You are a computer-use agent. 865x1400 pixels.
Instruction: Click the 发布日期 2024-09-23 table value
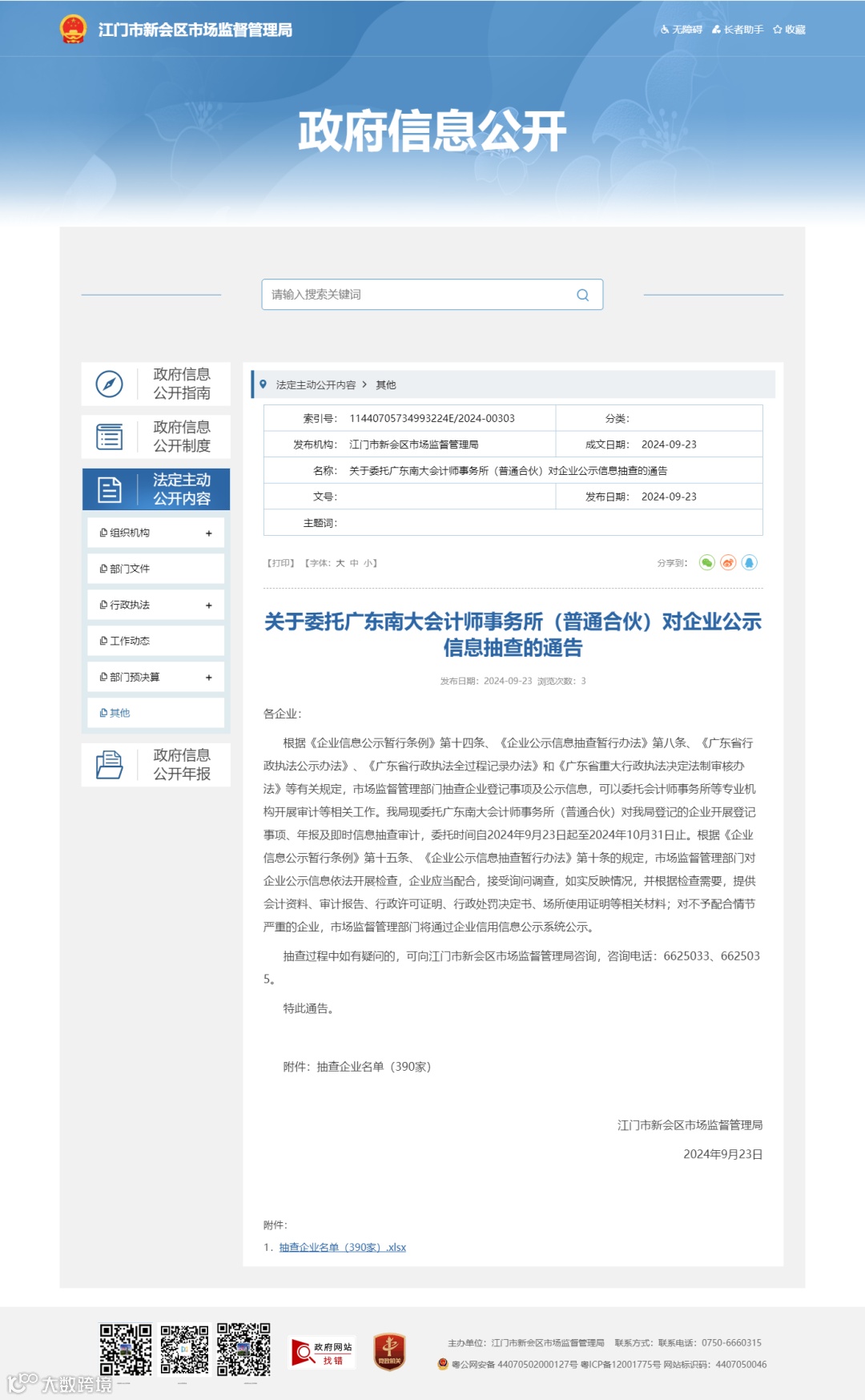[669, 497]
